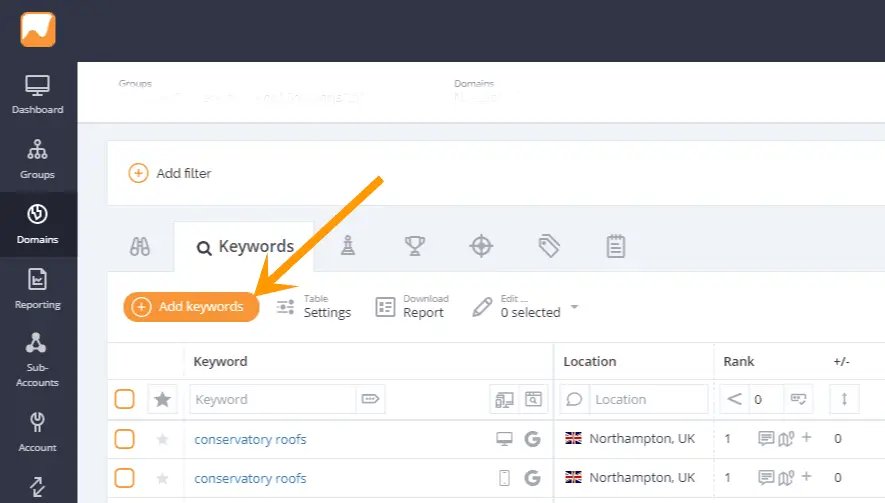The height and width of the screenshot is (503, 885).
Task: Click the up-down change filter icon
Action: coord(844,399)
